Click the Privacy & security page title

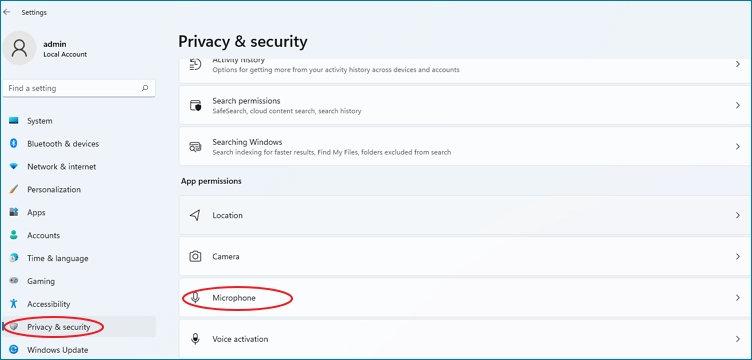243,41
